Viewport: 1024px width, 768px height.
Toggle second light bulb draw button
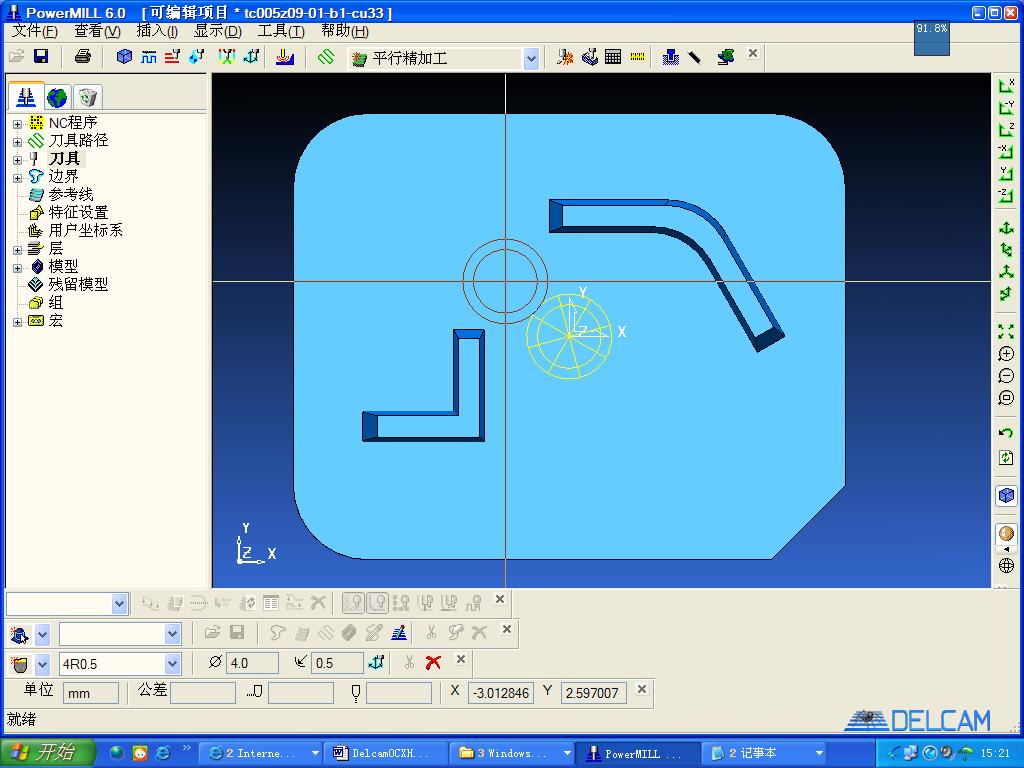pyautogui.click(x=378, y=602)
